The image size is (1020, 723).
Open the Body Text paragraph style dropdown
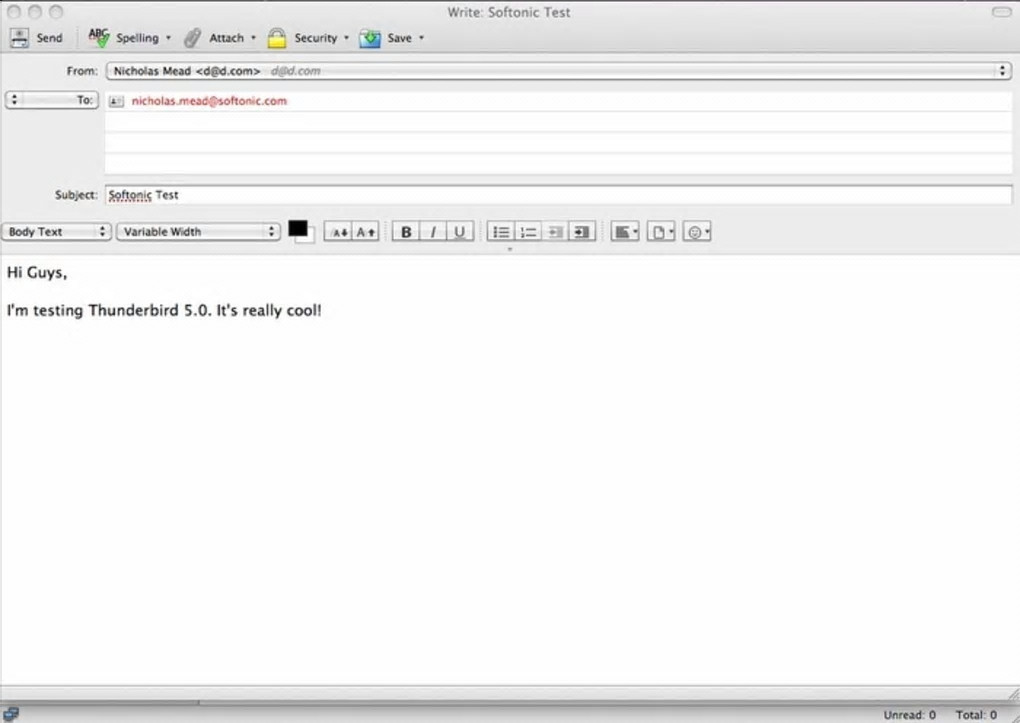click(57, 232)
